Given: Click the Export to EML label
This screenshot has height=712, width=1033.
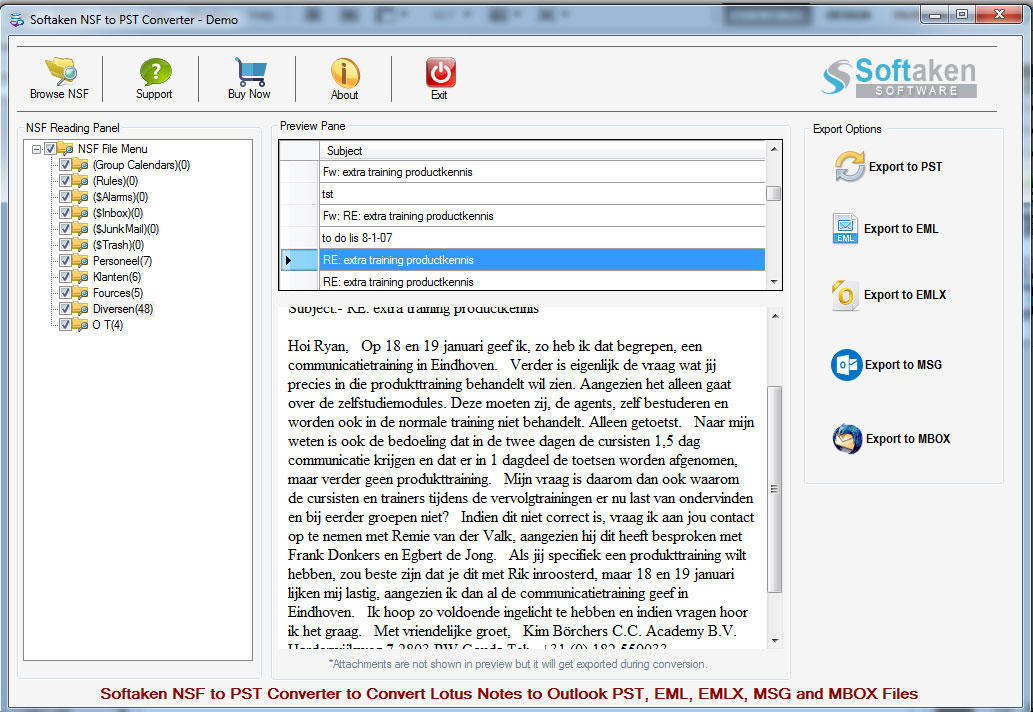Looking at the screenshot, I should click(x=901, y=229).
